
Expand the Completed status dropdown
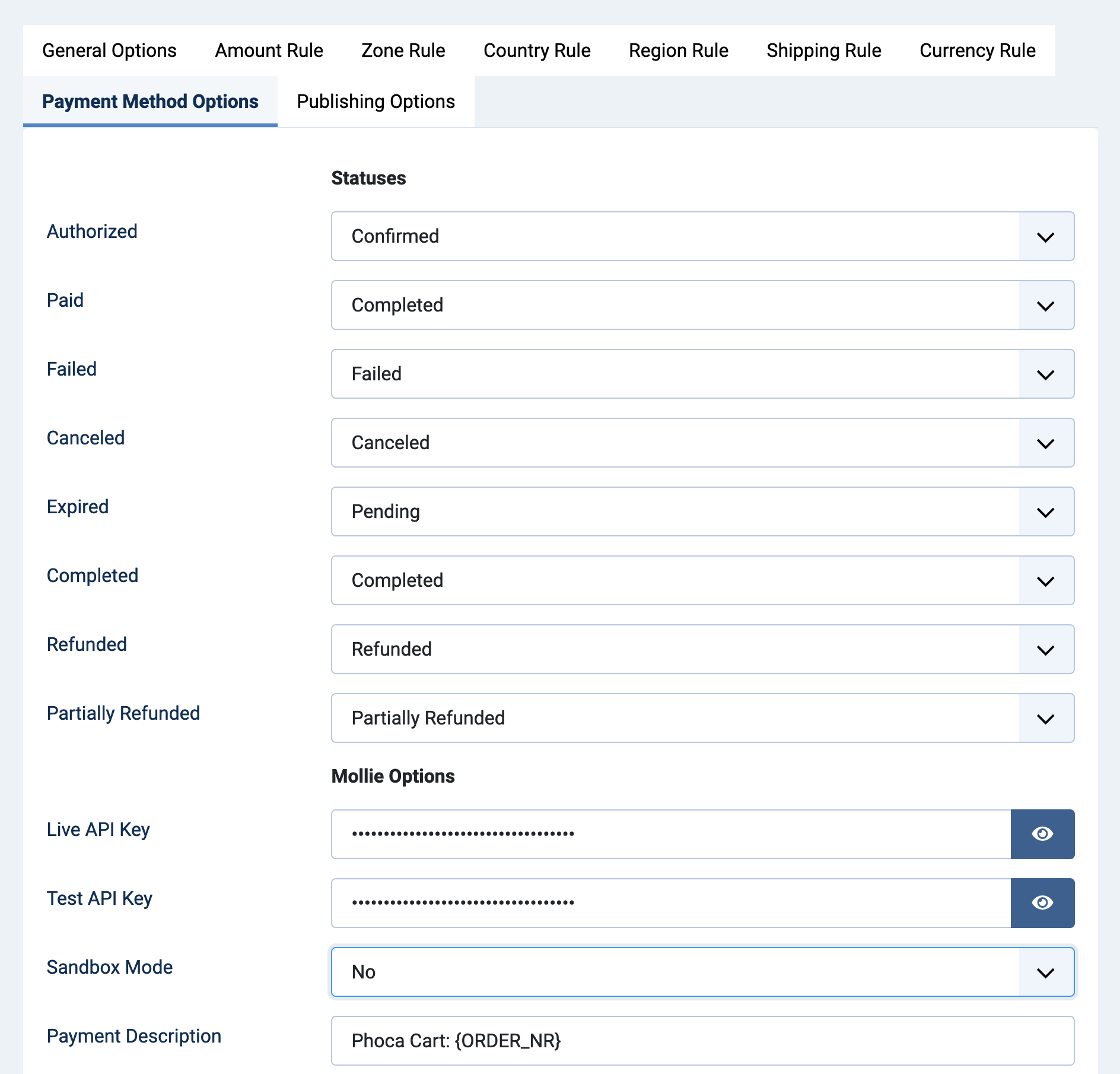pyautogui.click(x=1045, y=580)
